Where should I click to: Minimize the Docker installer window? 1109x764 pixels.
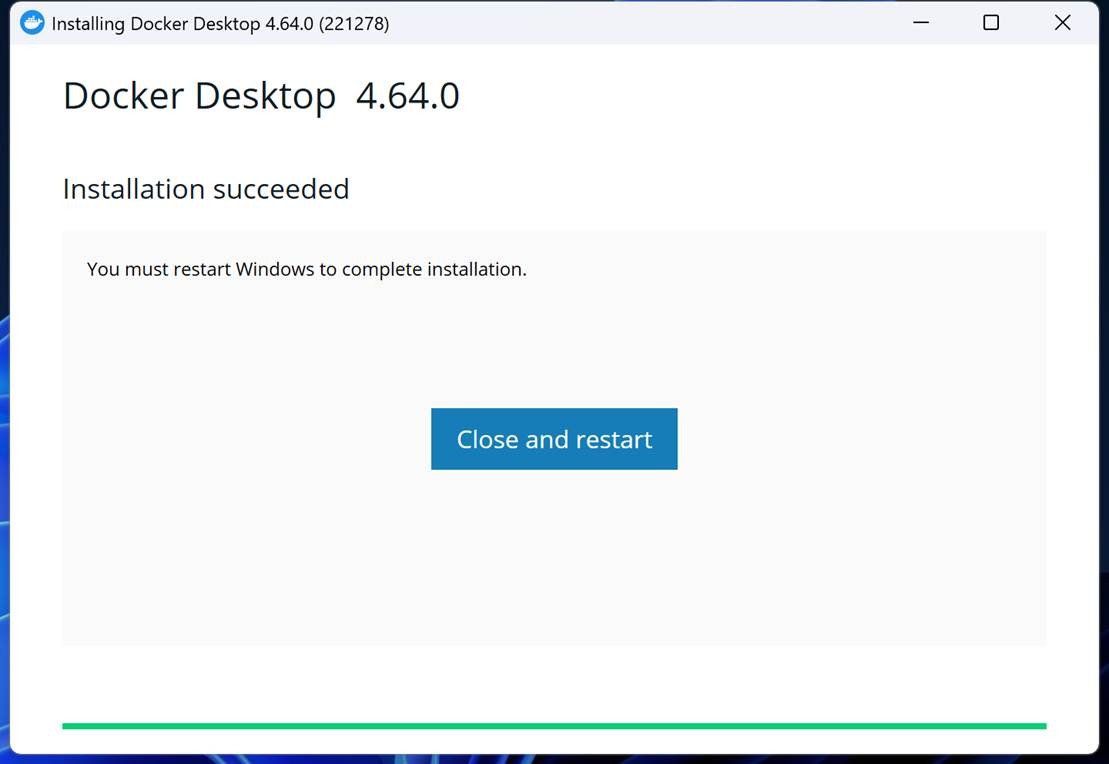pyautogui.click(x=921, y=23)
